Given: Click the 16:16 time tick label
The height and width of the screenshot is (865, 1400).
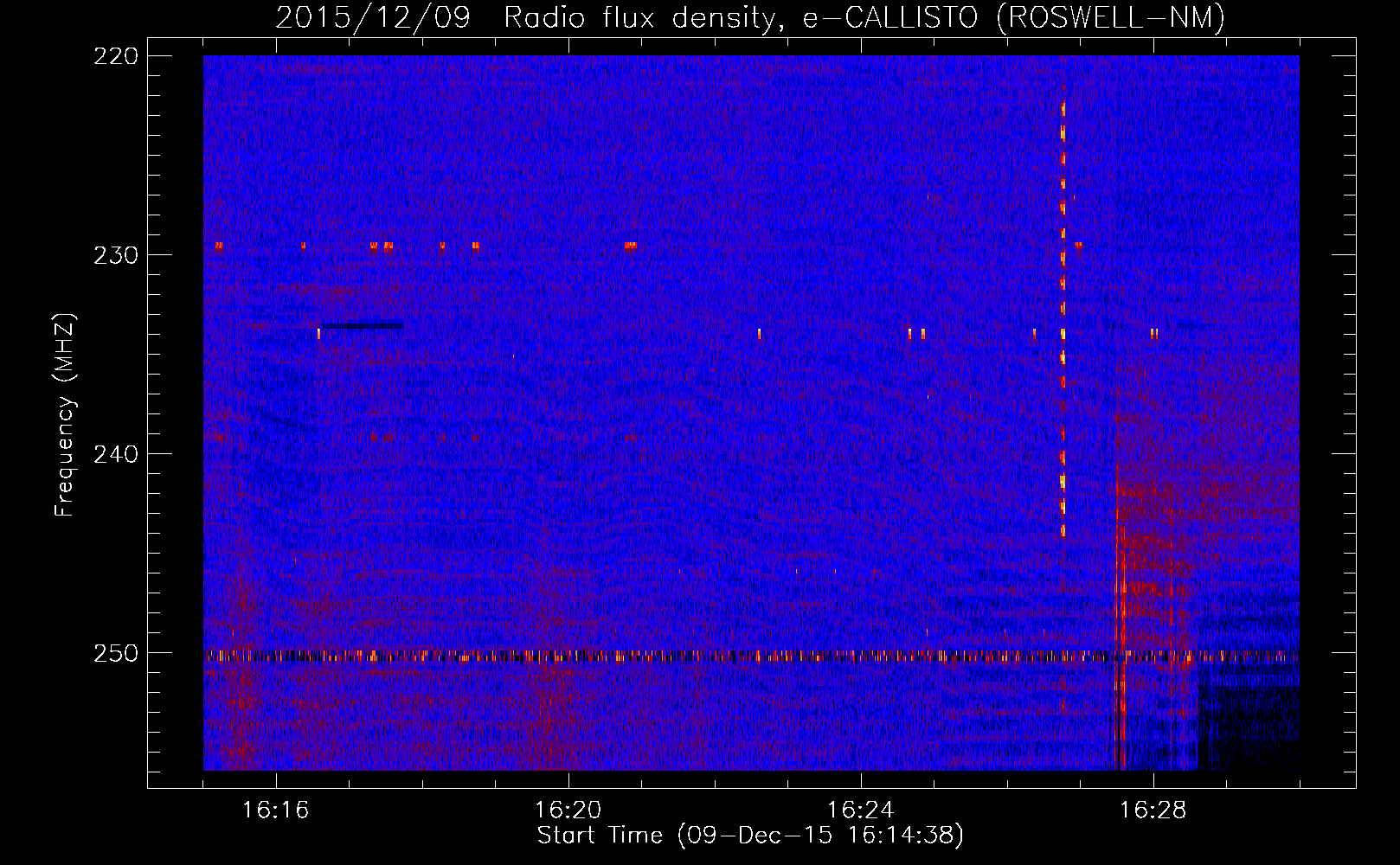Looking at the screenshot, I should pos(276,811).
